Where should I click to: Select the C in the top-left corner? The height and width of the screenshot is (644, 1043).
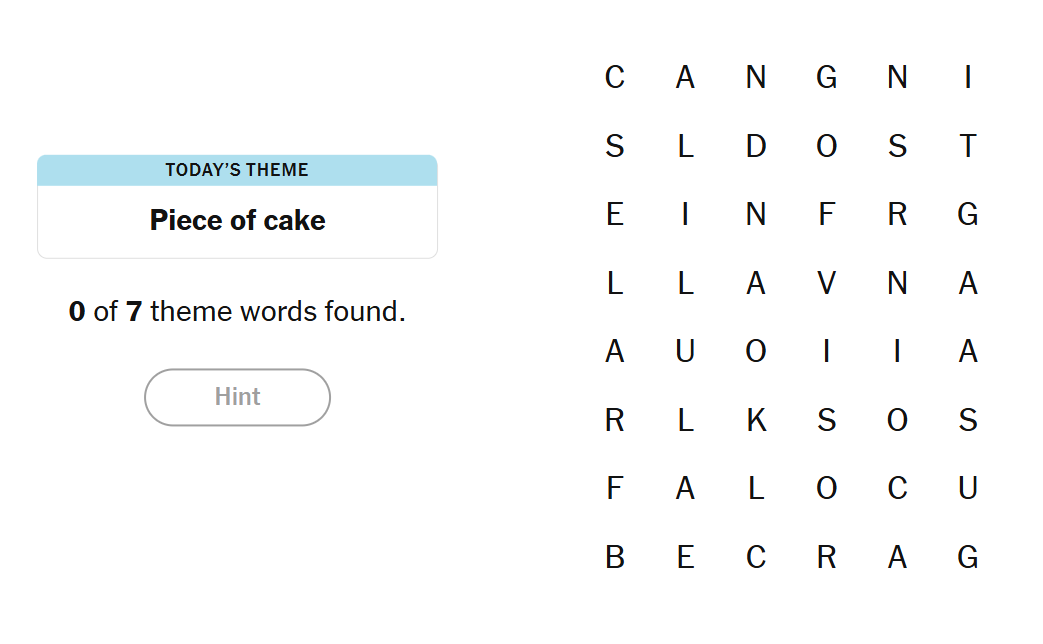coord(615,77)
